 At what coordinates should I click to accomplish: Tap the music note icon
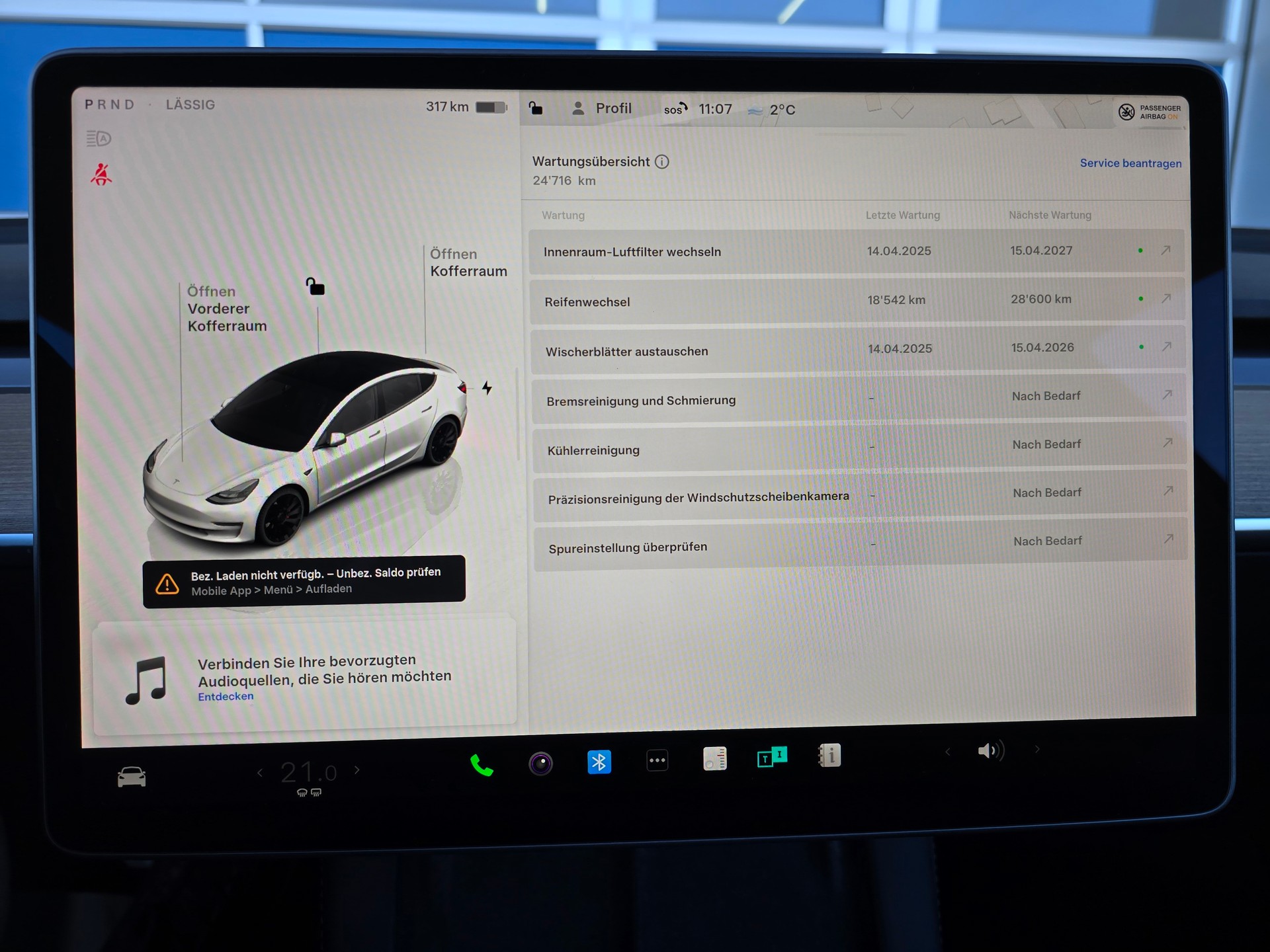coord(146,680)
